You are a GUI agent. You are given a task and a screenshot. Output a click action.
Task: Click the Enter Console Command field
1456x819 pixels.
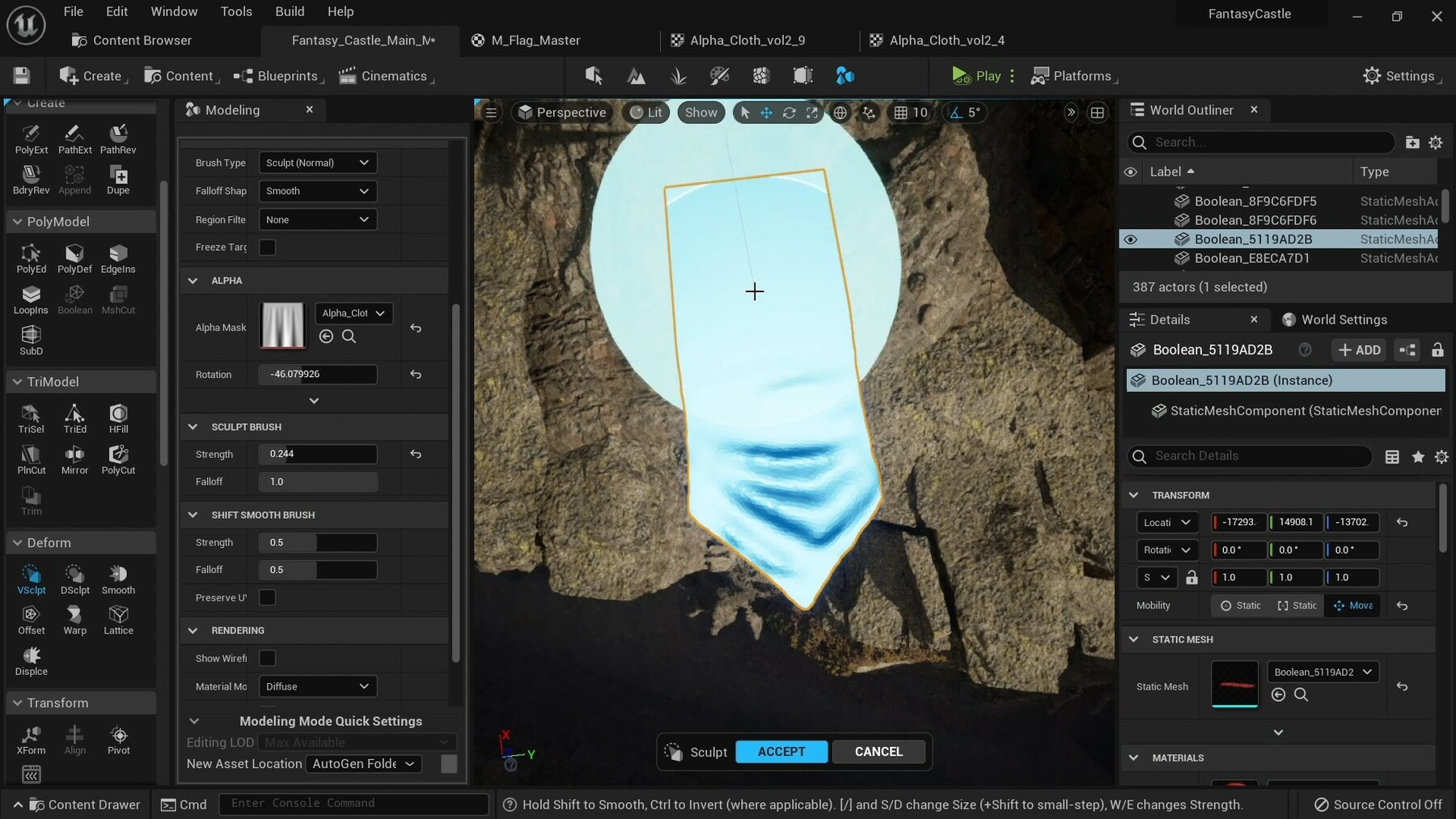pyautogui.click(x=353, y=804)
